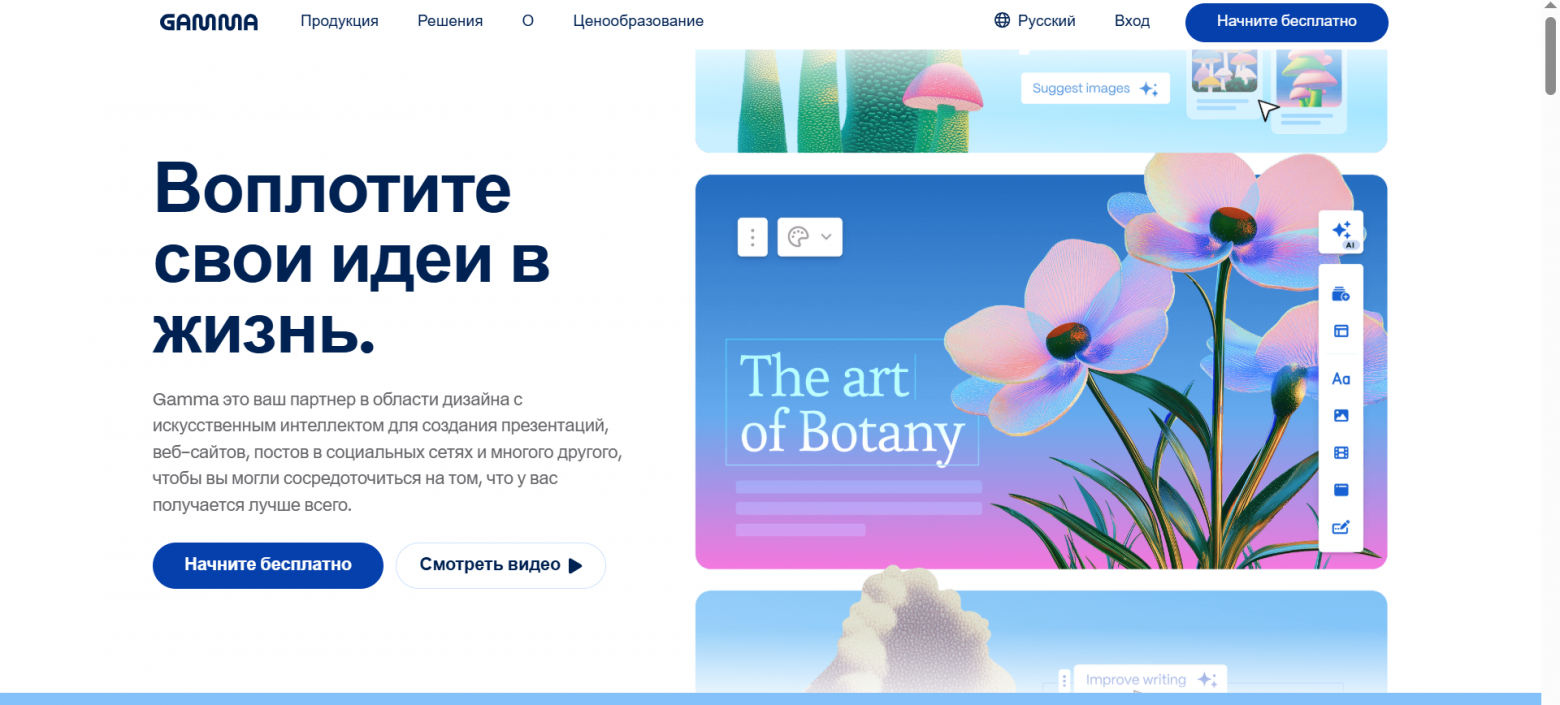
Task: Open the form edit icon at sidebar bottom
Action: tap(1341, 528)
